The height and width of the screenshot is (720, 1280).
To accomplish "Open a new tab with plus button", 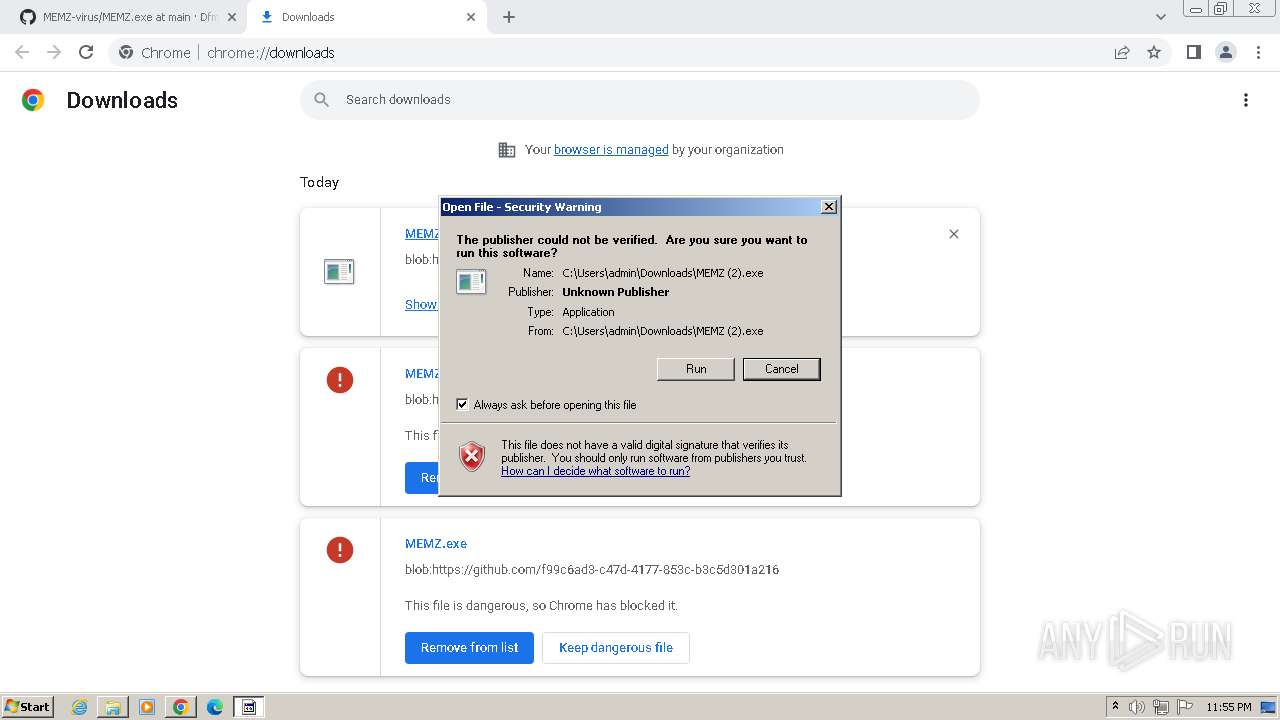I will 509,17.
